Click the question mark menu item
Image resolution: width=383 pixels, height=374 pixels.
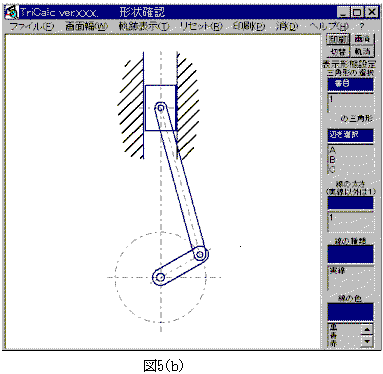pyautogui.click(x=362, y=26)
